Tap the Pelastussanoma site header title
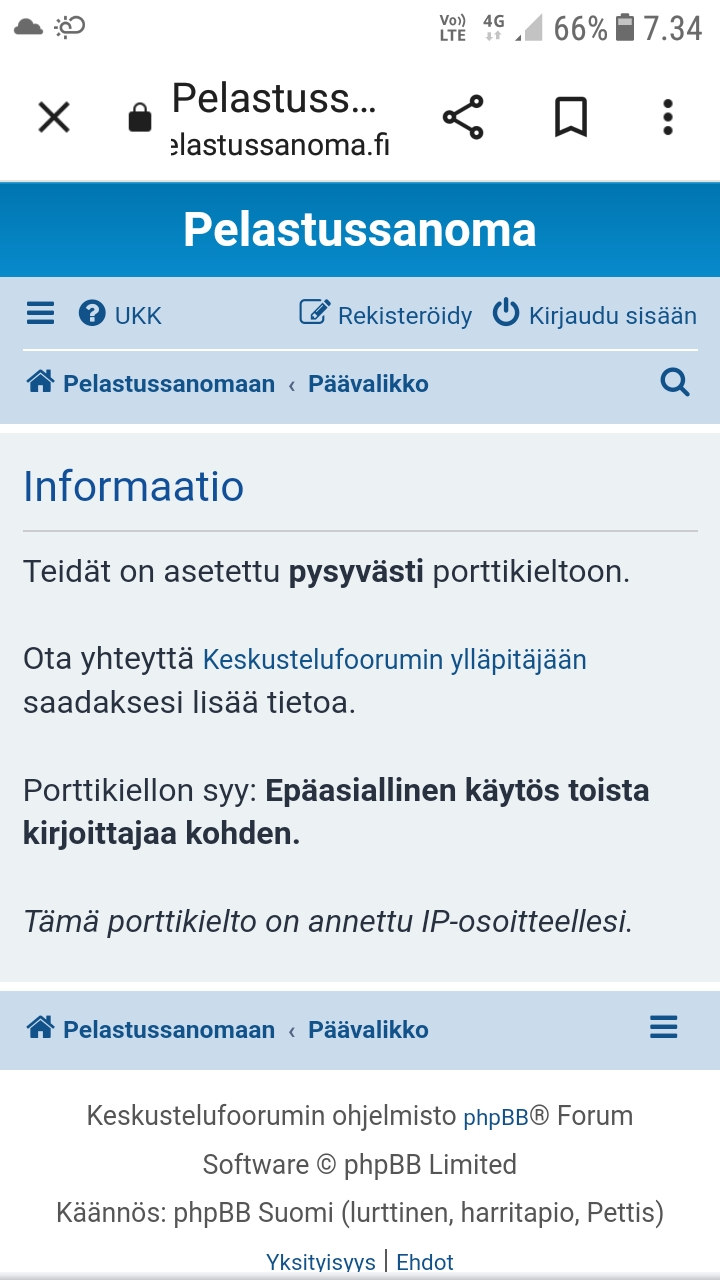 (x=360, y=230)
